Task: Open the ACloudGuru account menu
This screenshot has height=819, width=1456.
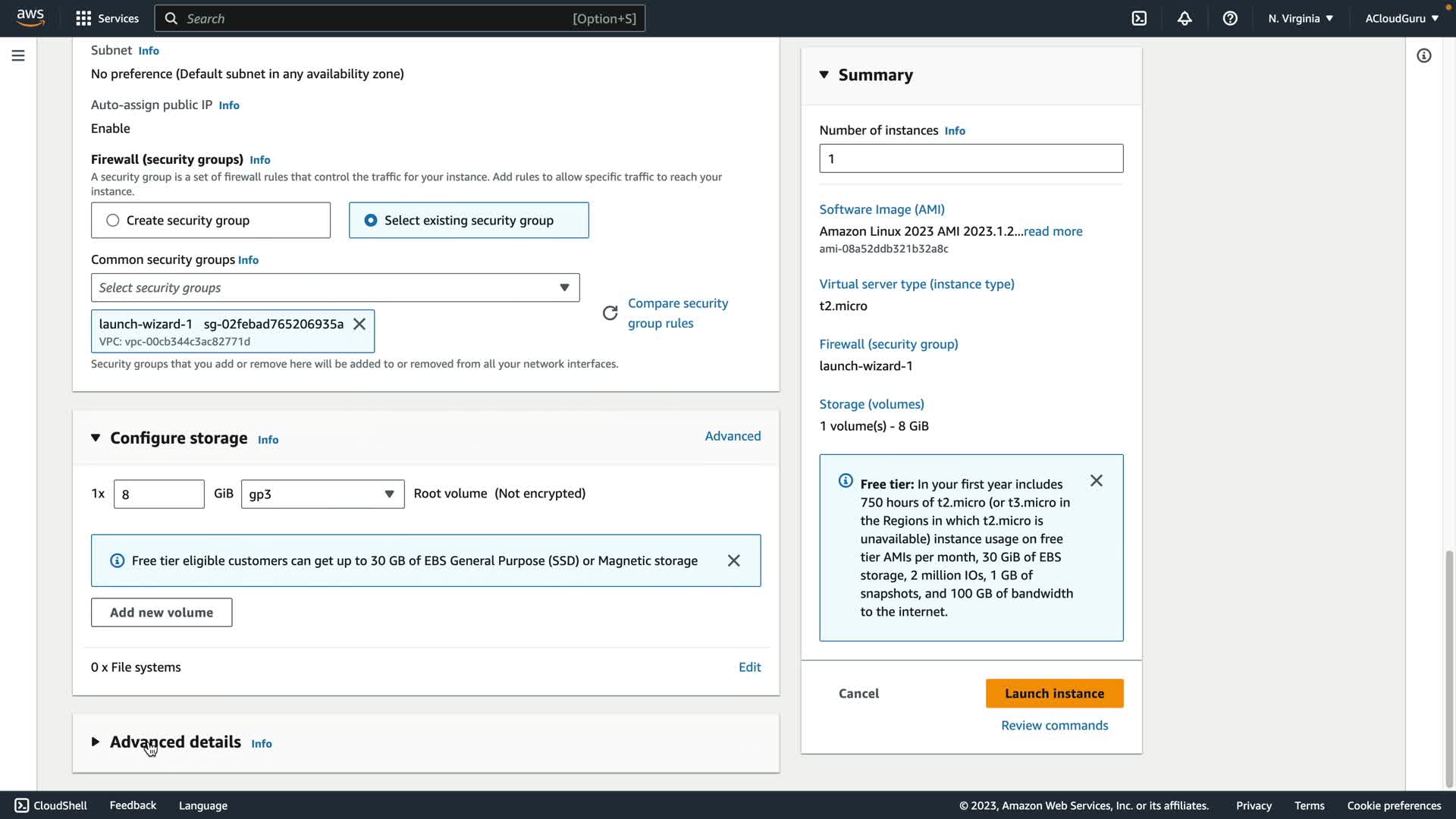Action: (1401, 18)
